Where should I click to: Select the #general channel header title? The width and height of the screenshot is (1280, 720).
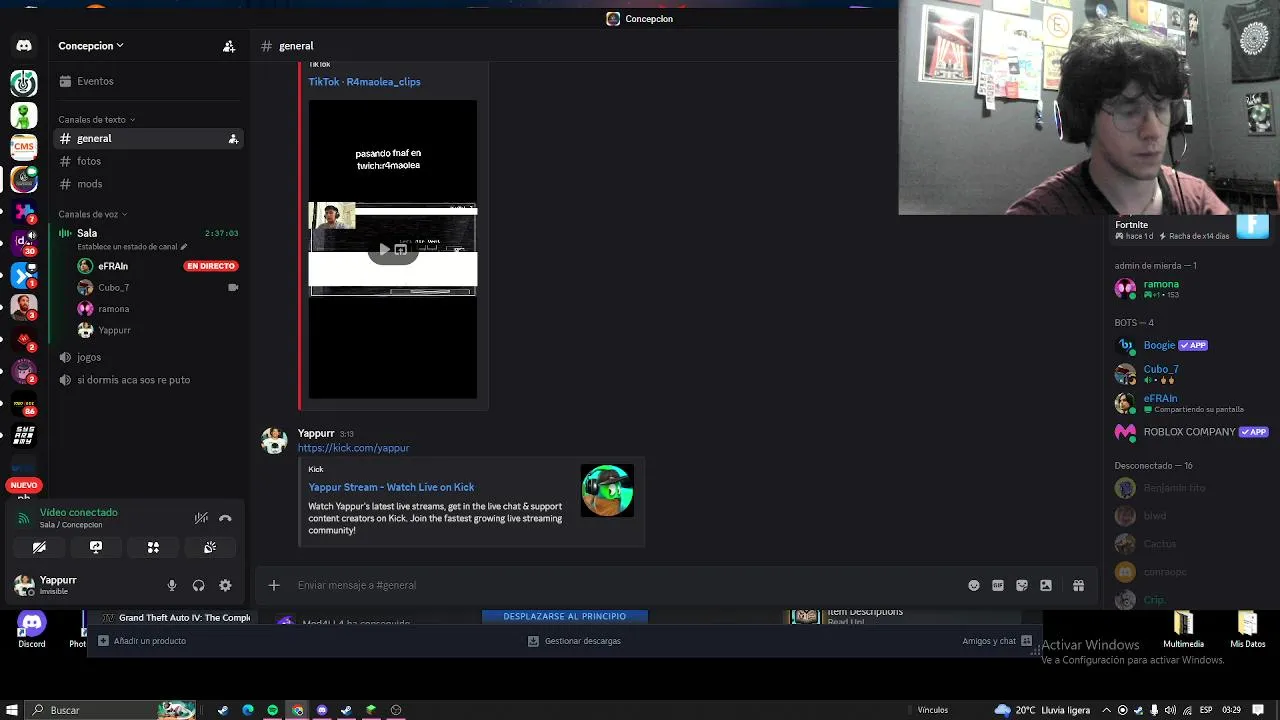(296, 46)
